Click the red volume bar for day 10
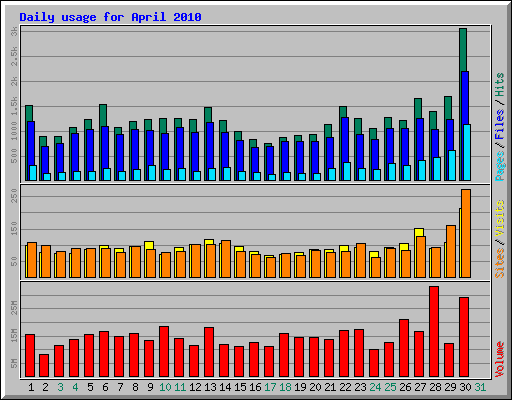 click(164, 352)
